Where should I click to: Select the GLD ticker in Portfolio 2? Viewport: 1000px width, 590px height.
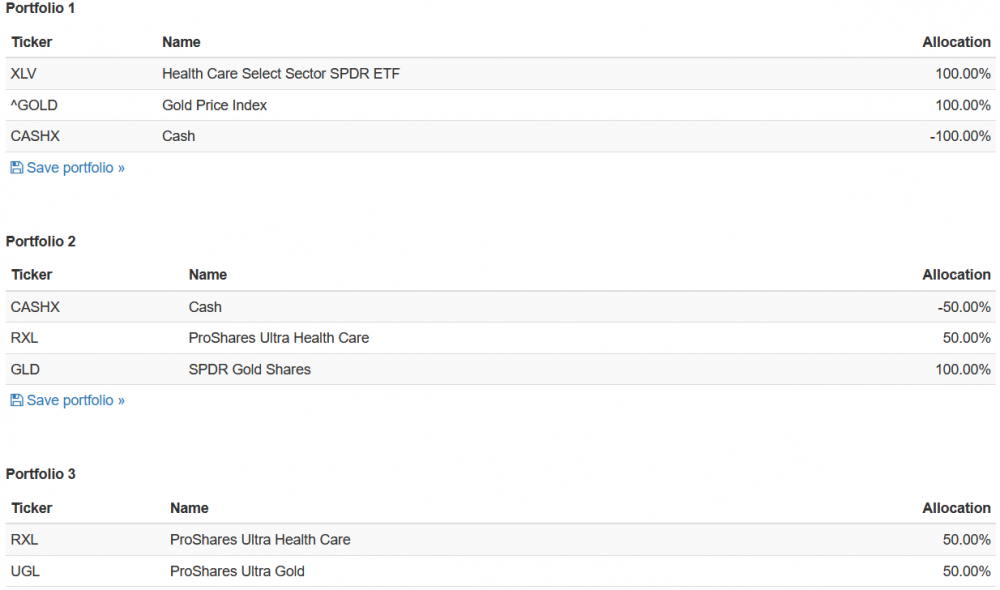25,369
